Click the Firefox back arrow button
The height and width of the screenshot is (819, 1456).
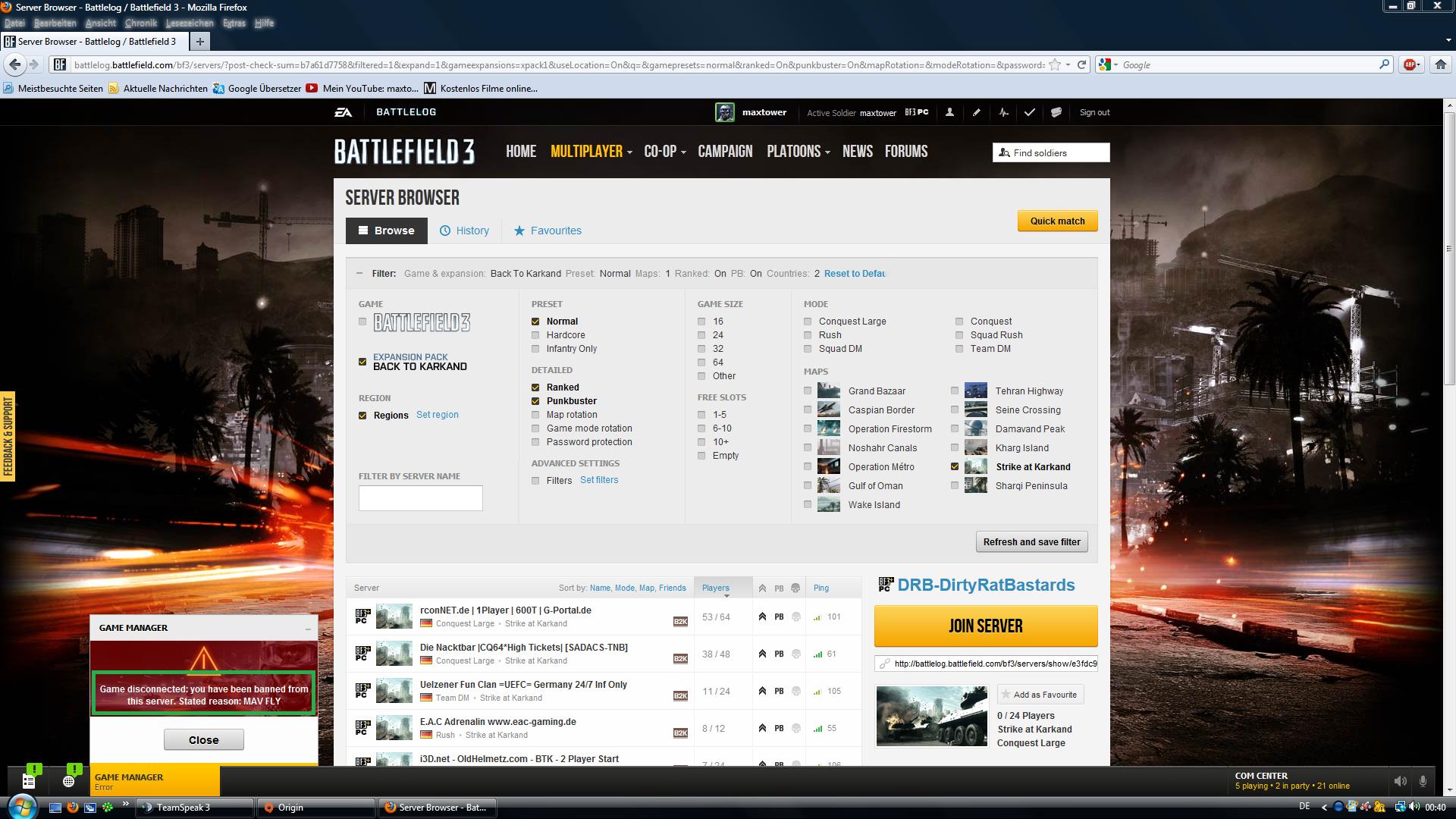point(14,65)
